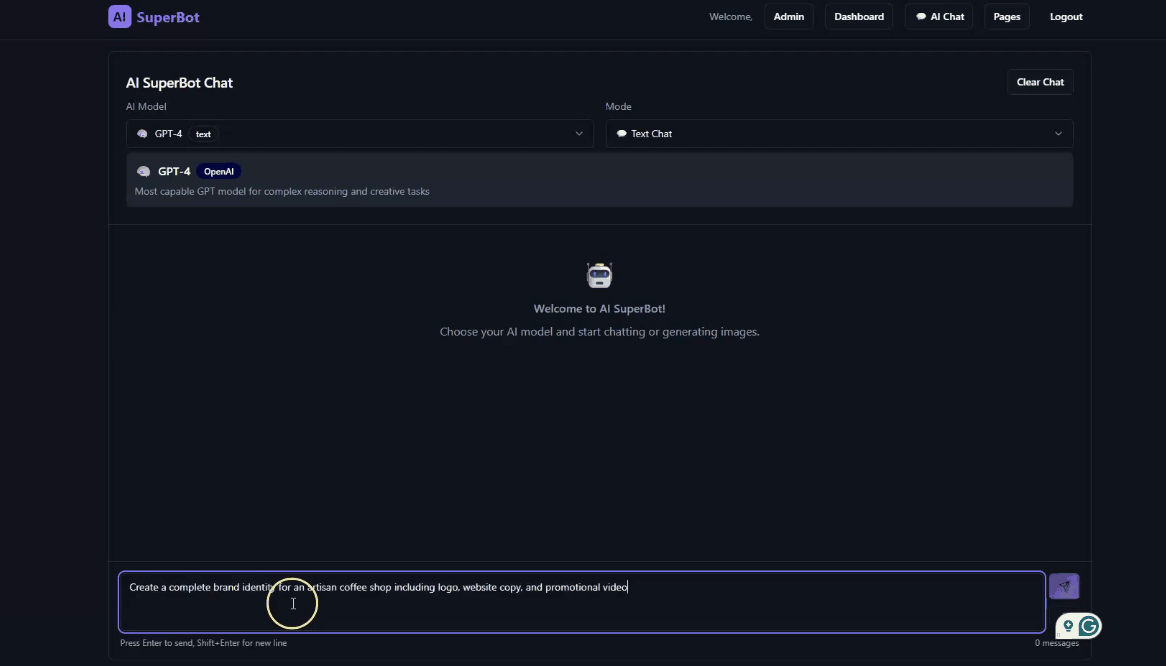The image size is (1166, 666).
Task: Click the lightbulb suggestion icon near Grammarly
Action: tap(1068, 626)
